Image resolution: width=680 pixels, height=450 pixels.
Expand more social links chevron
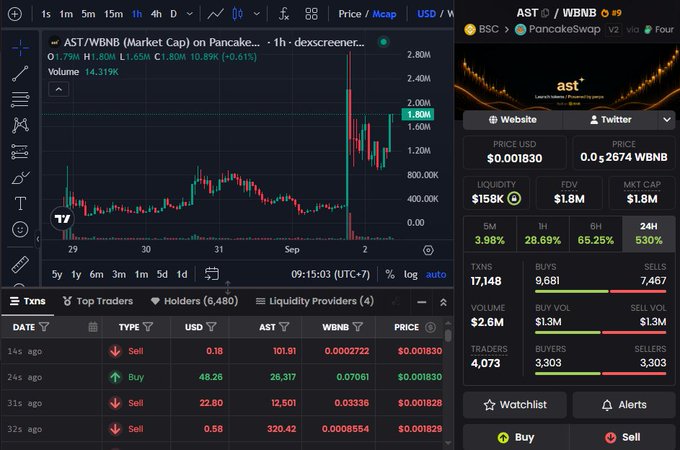coord(667,119)
